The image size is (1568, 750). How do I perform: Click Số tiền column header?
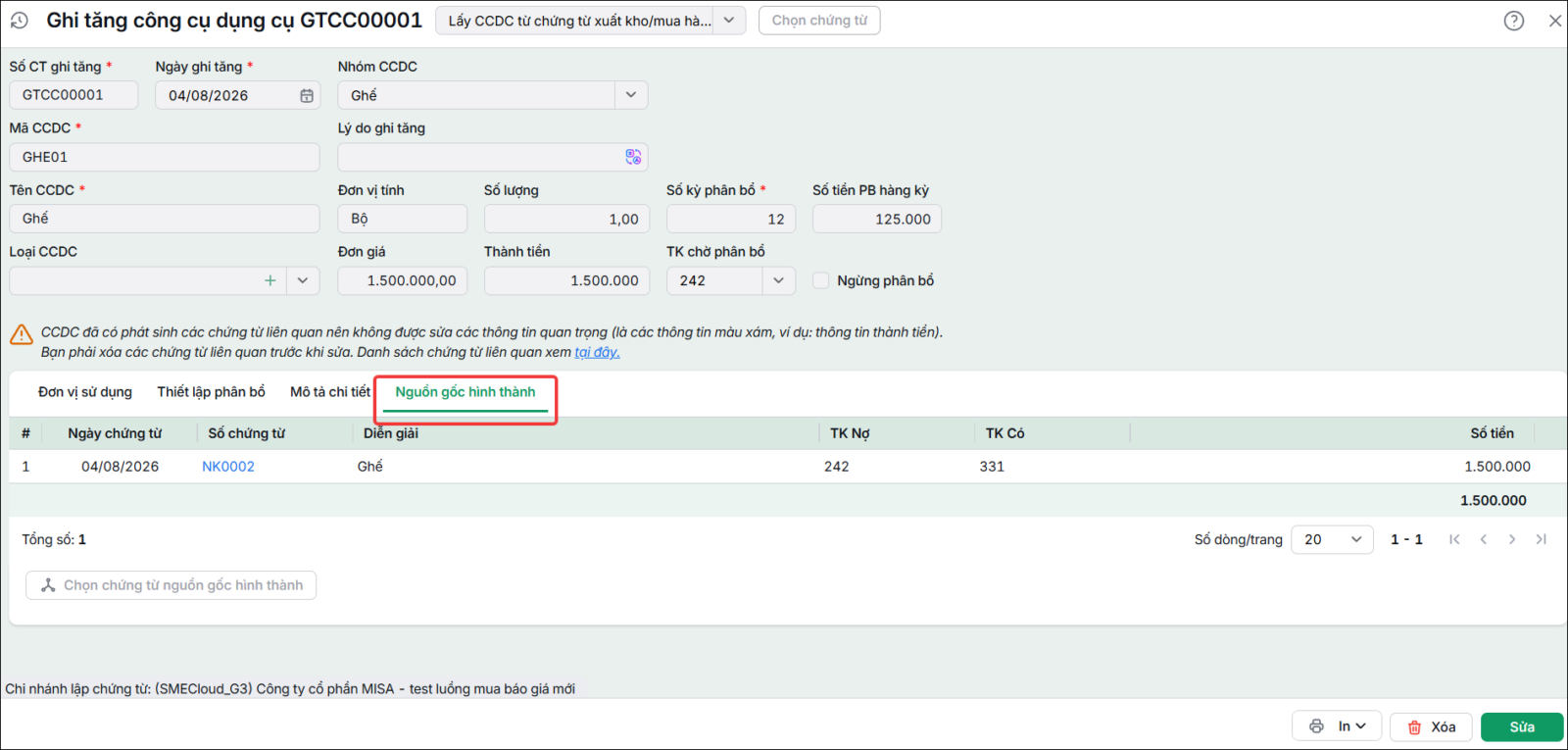click(x=1492, y=433)
